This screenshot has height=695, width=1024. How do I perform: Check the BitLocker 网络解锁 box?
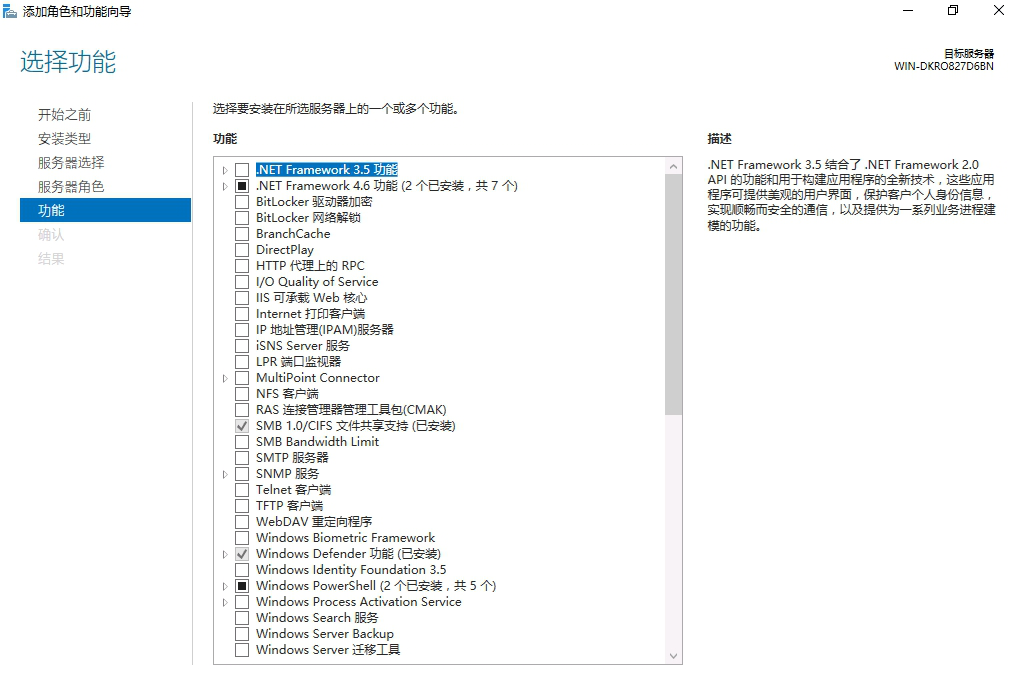pos(242,218)
